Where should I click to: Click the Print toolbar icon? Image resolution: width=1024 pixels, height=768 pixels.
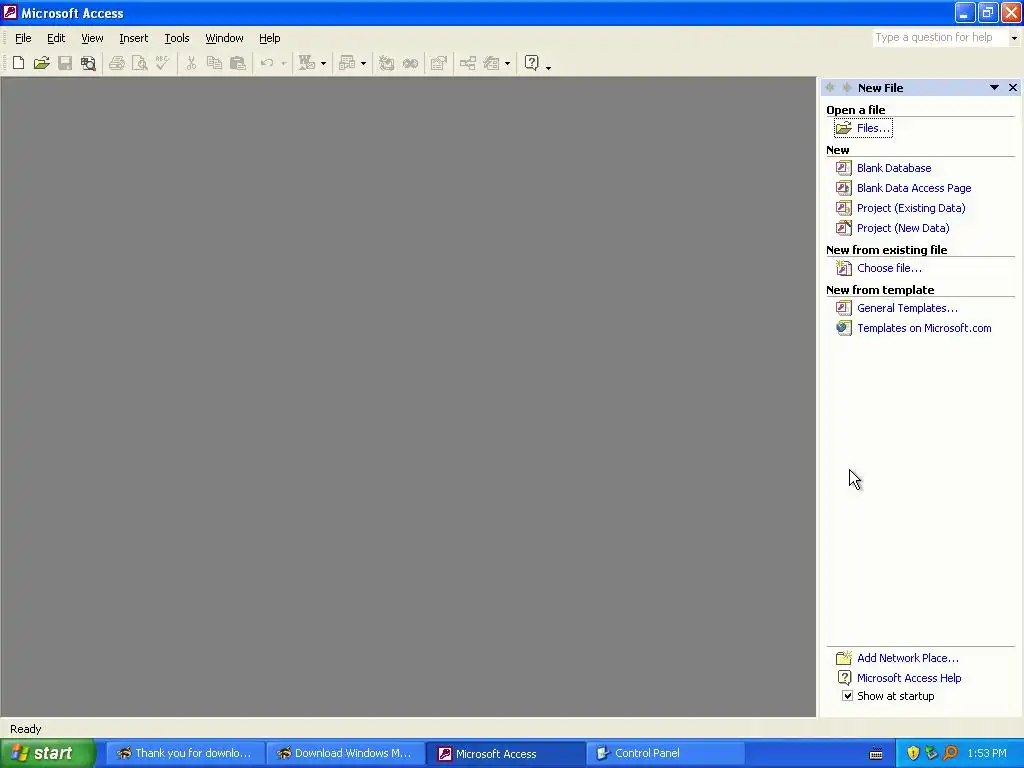(117, 63)
